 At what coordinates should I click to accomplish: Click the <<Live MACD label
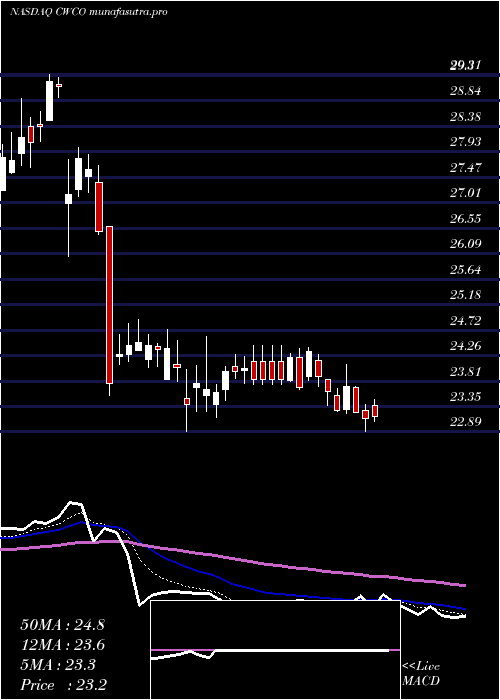coord(421,674)
